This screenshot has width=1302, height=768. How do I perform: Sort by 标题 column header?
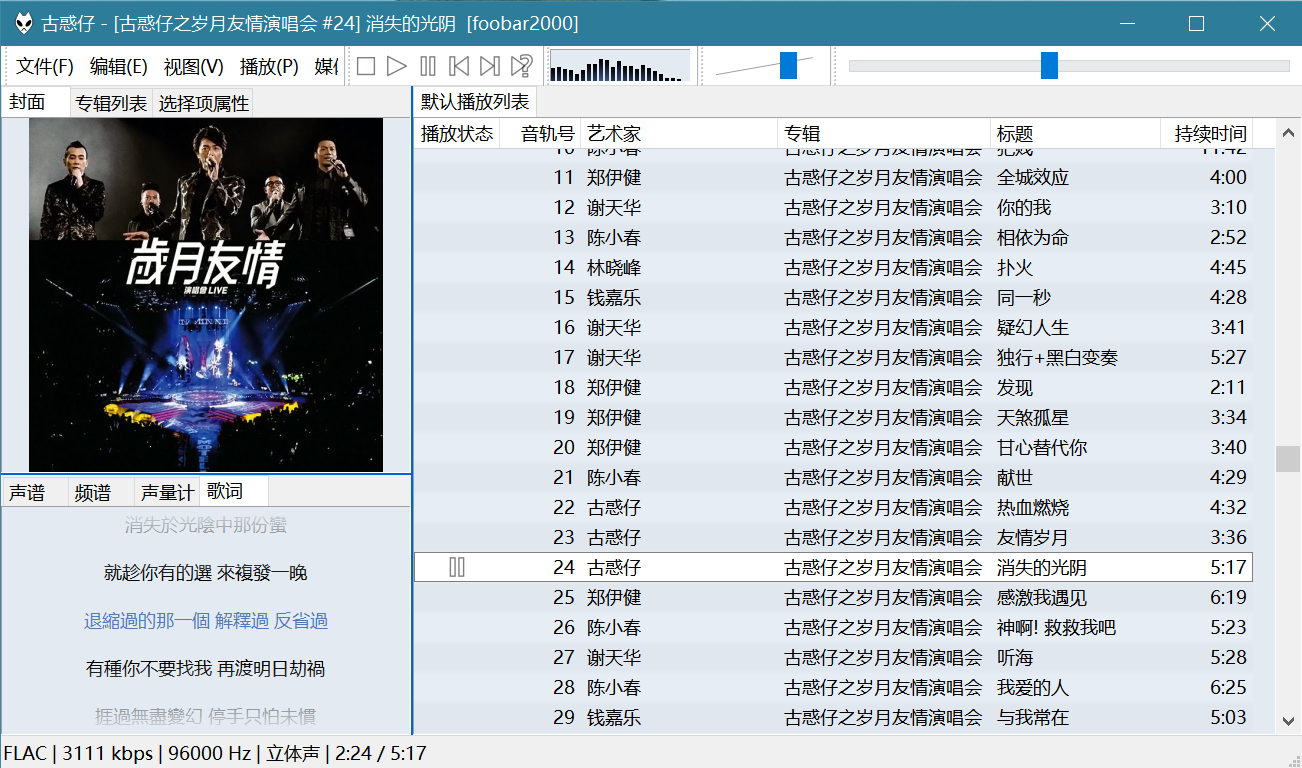(1076, 134)
